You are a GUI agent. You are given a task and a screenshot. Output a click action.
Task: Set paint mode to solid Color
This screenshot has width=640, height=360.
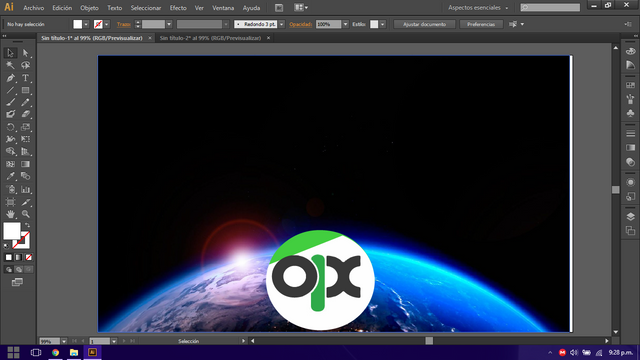tap(9, 257)
